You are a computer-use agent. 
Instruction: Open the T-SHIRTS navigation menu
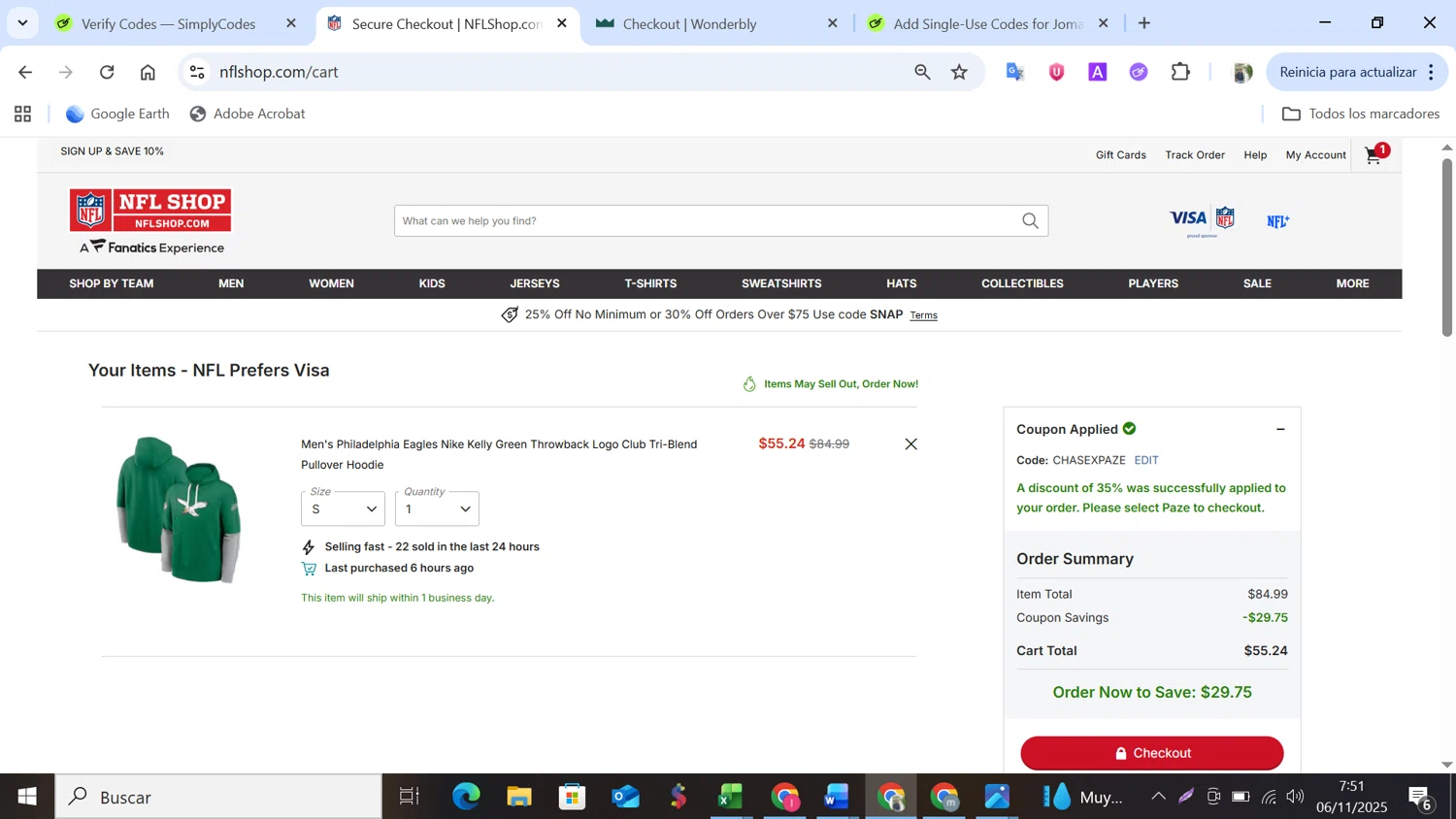(x=650, y=283)
